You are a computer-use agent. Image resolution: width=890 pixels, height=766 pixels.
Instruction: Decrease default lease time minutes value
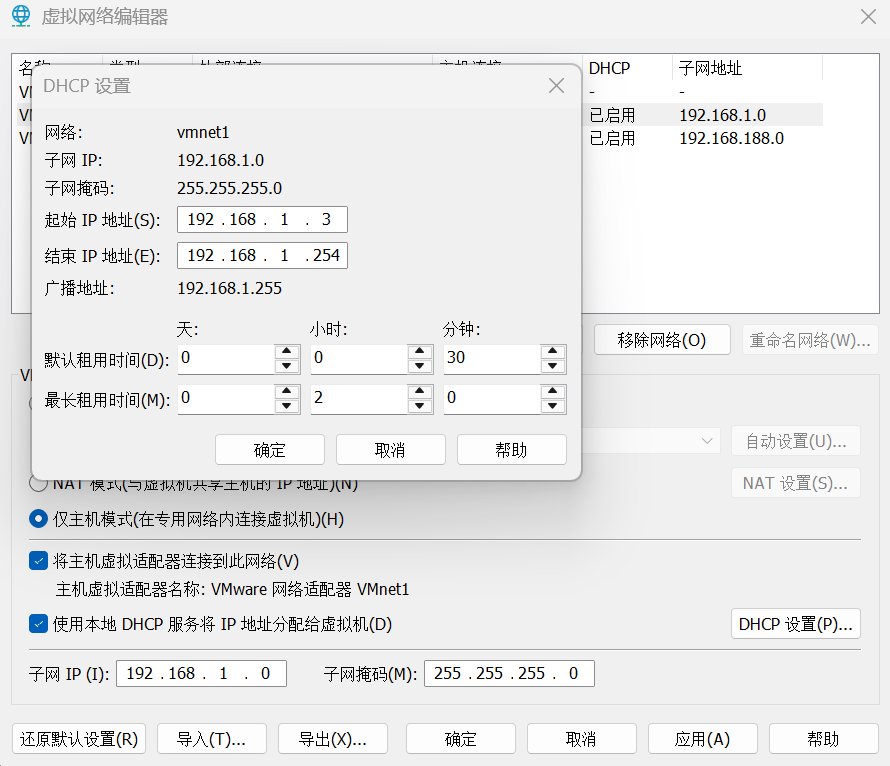553,366
